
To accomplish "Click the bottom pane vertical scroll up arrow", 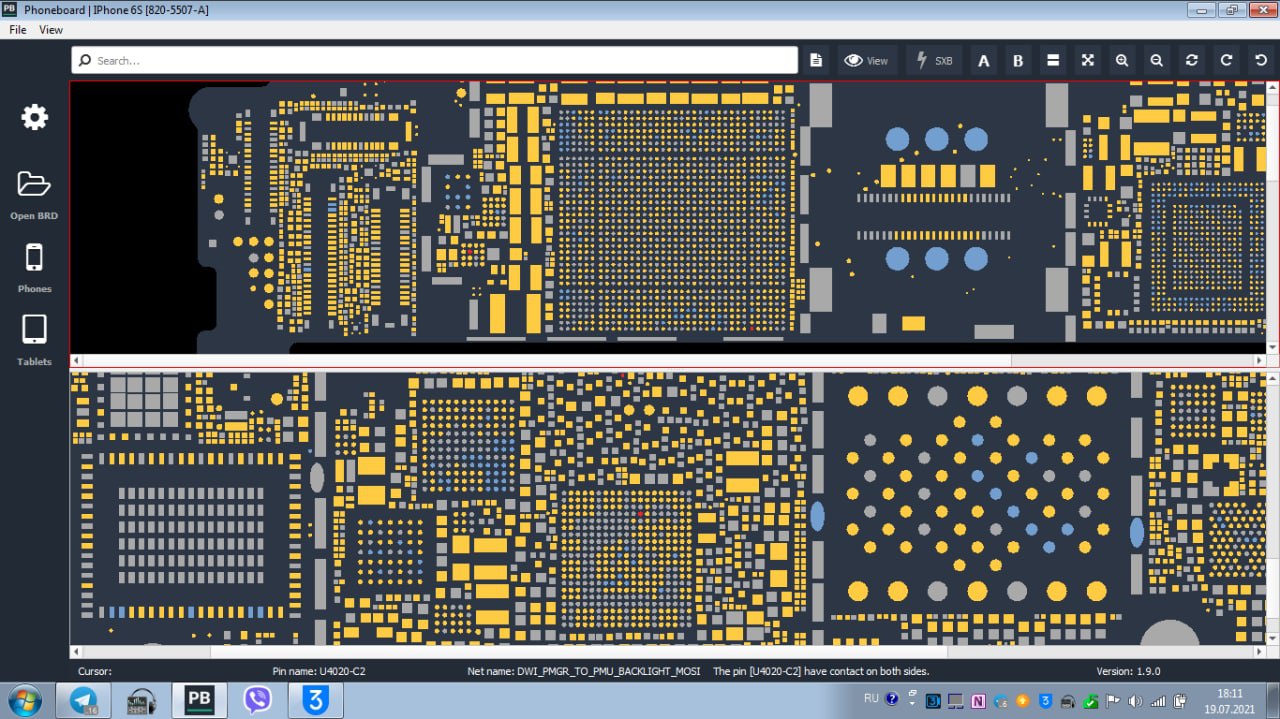I will click(x=1272, y=379).
